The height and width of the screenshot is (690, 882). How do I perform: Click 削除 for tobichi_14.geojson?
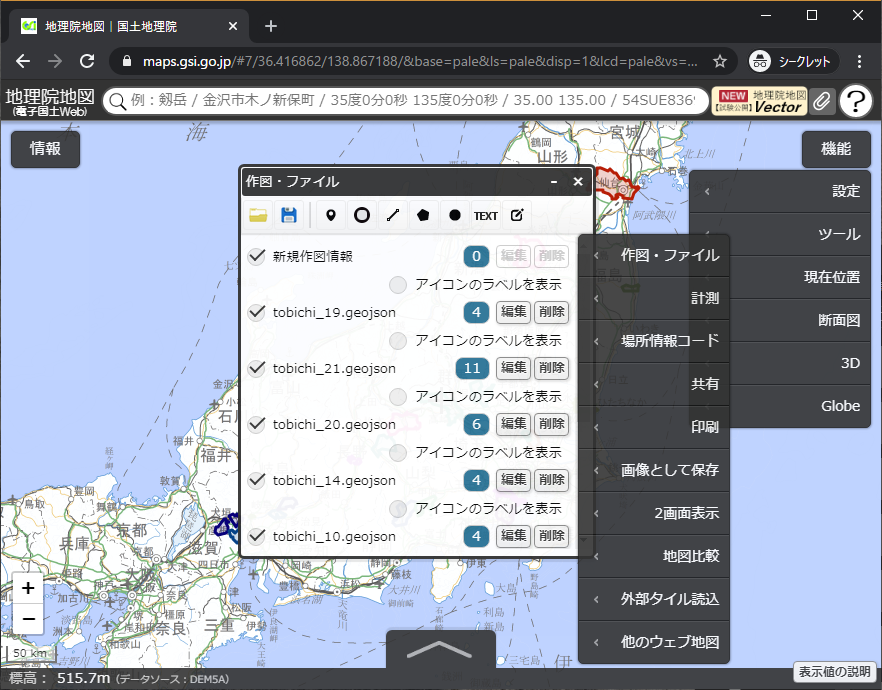click(551, 480)
